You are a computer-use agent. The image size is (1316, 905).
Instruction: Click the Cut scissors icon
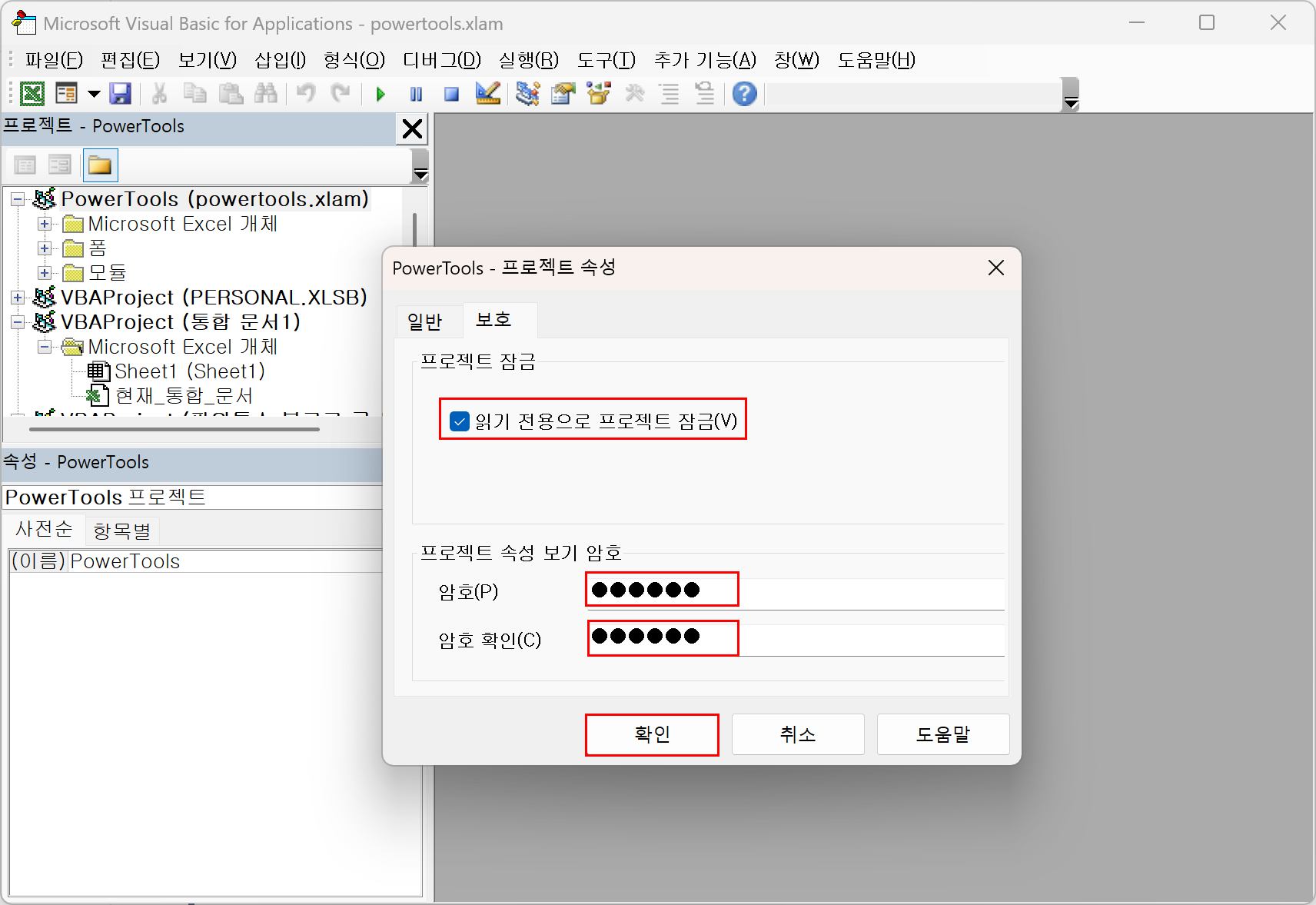pos(159,94)
